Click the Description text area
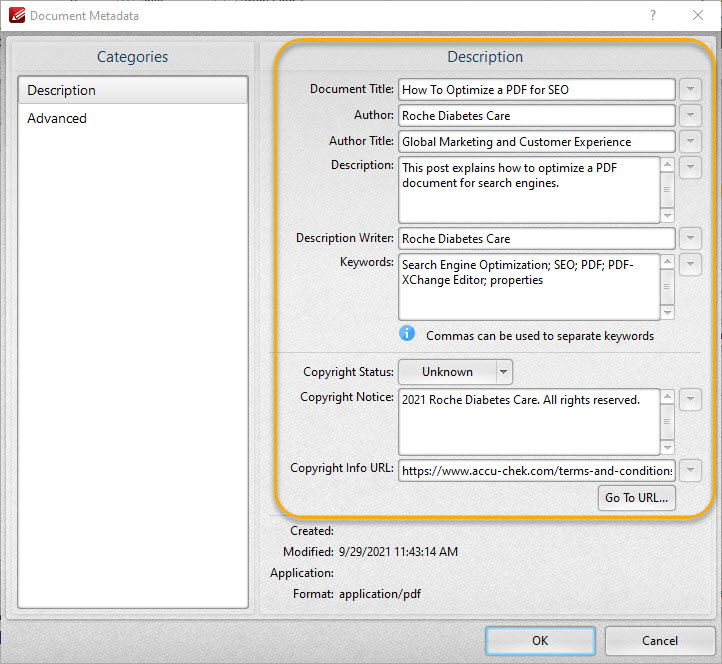This screenshot has height=664, width=722. pos(529,190)
